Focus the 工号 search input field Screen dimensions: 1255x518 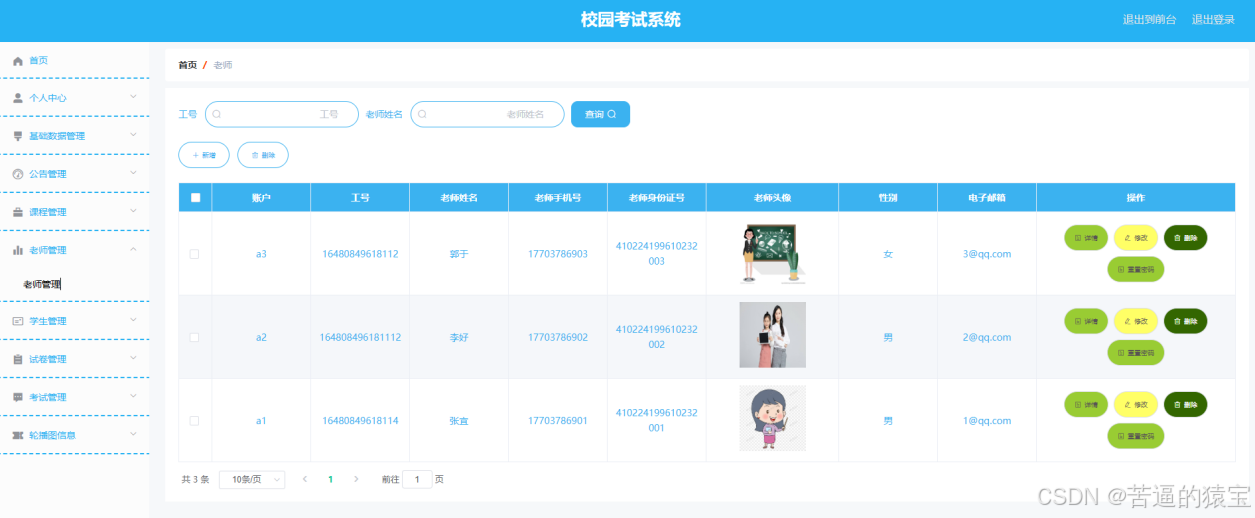pos(282,114)
